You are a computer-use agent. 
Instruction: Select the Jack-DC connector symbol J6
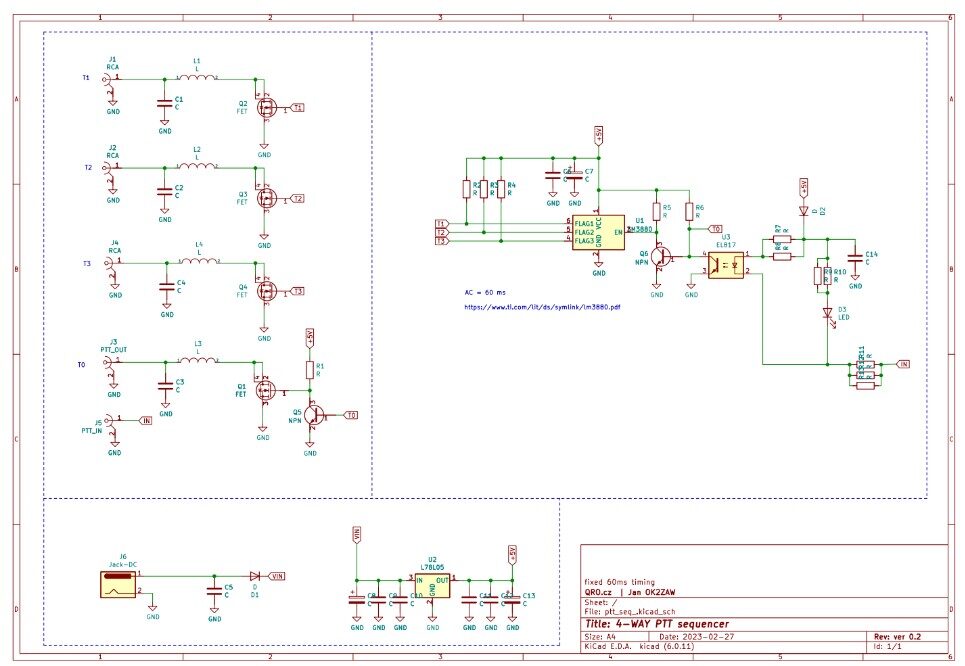click(117, 584)
